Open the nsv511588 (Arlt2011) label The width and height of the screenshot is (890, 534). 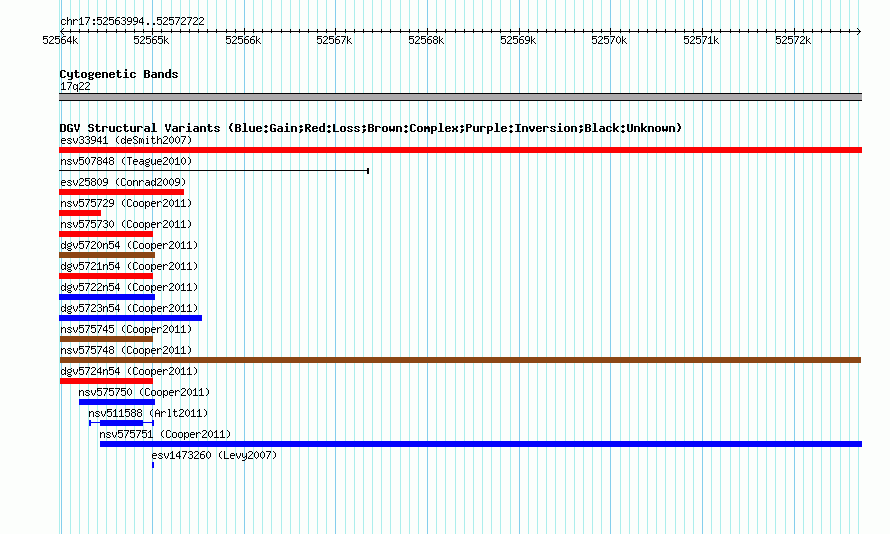[x=148, y=413]
